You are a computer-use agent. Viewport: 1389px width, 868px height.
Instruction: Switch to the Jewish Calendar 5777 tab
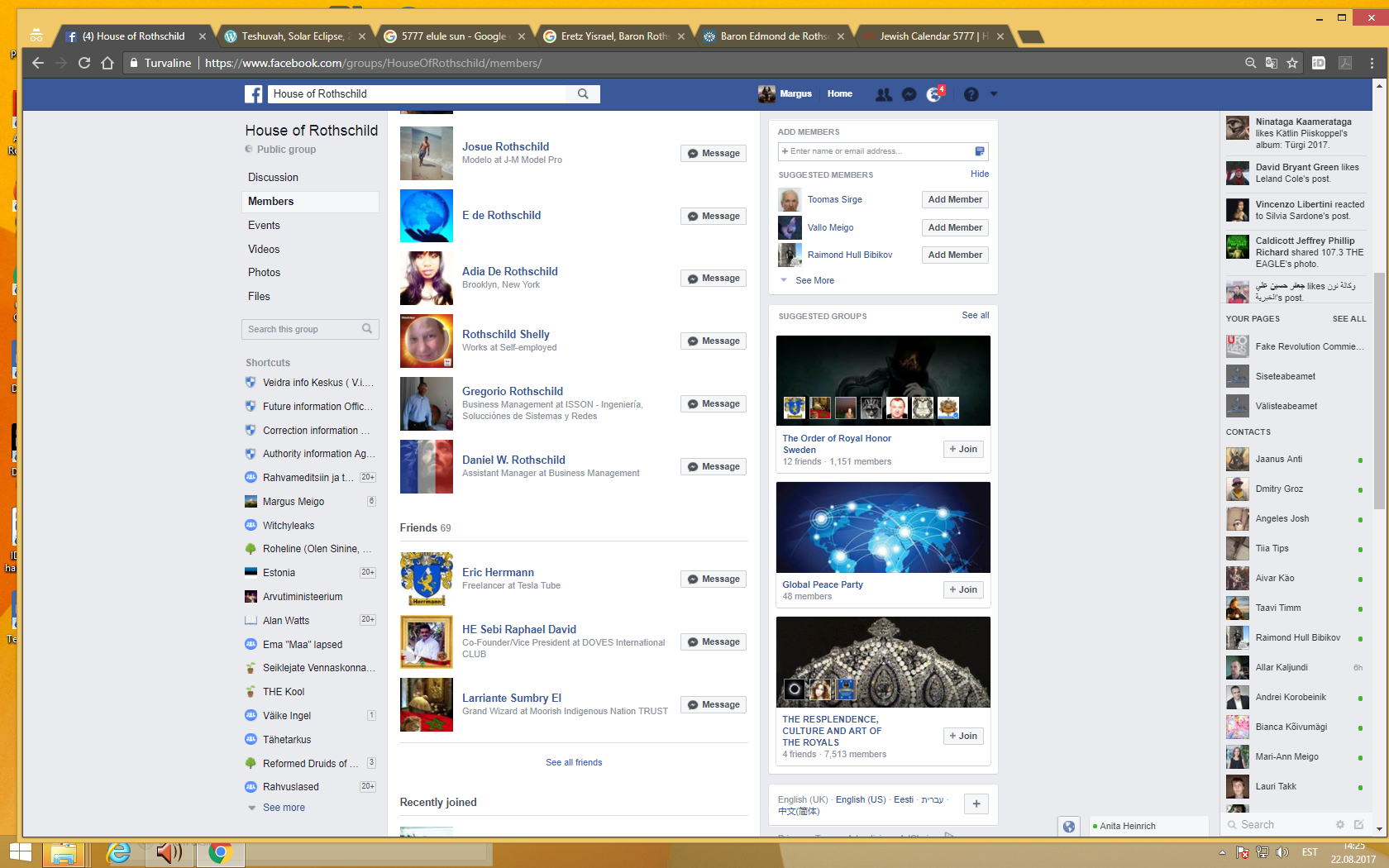(x=933, y=36)
